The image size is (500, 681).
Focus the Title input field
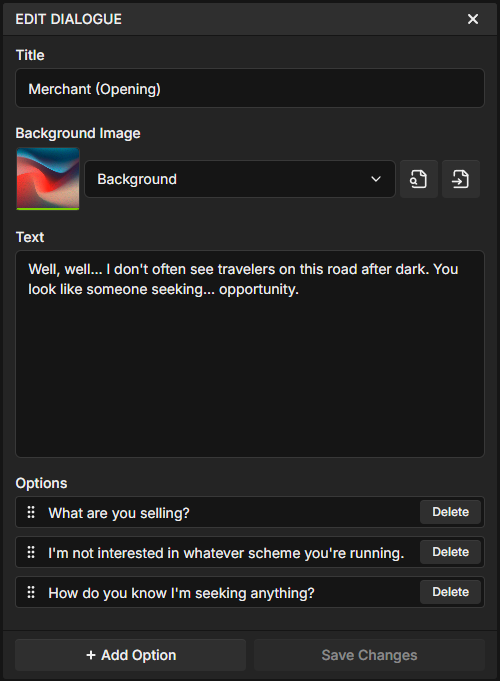[250, 88]
